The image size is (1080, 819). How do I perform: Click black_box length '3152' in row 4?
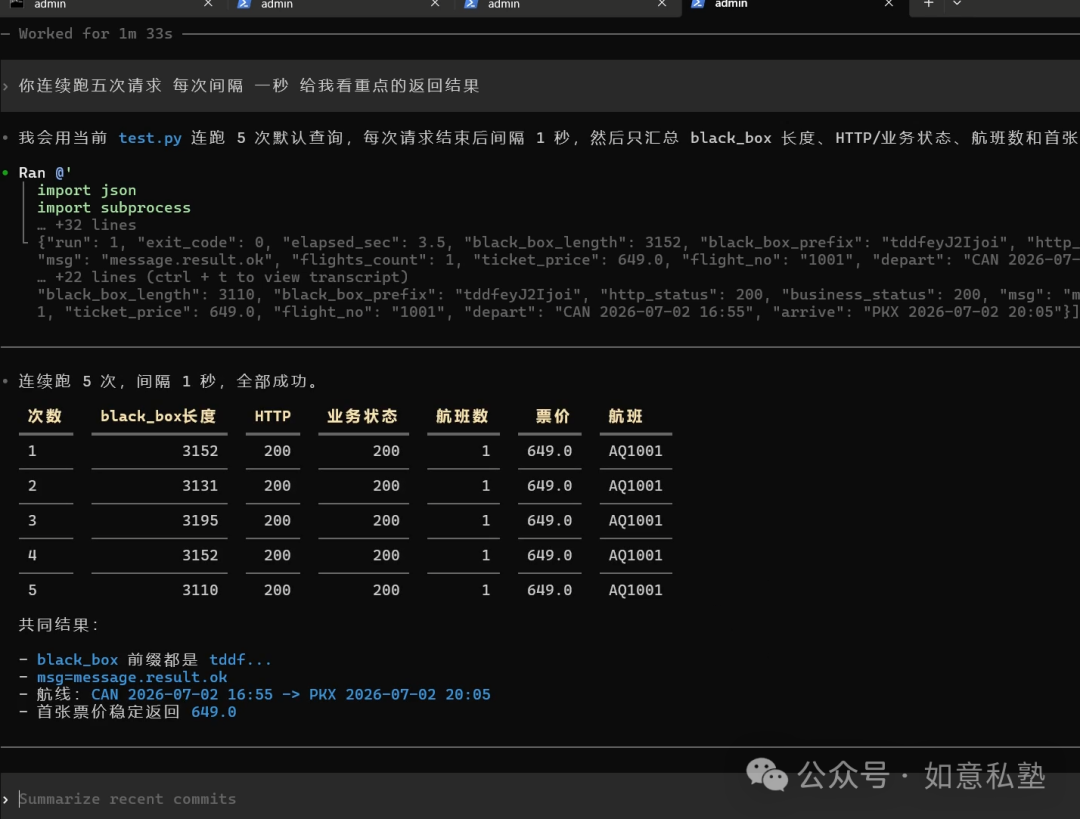200,555
